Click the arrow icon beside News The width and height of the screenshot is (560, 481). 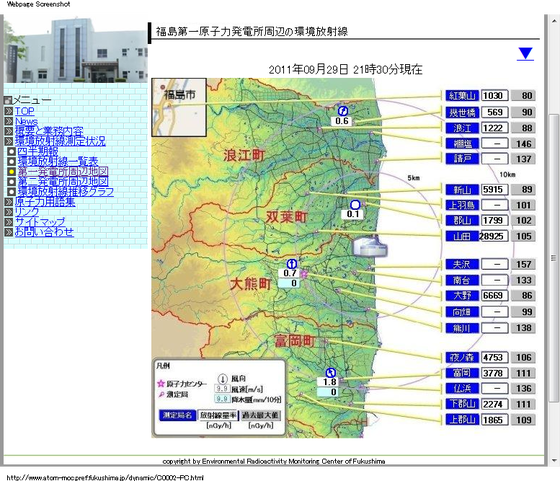point(9,121)
